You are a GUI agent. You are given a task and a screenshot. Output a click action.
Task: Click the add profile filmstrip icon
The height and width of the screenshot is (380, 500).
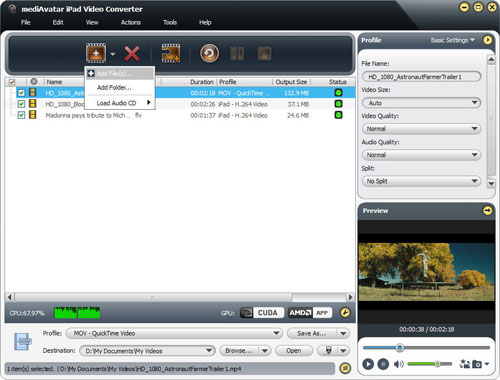tap(171, 53)
